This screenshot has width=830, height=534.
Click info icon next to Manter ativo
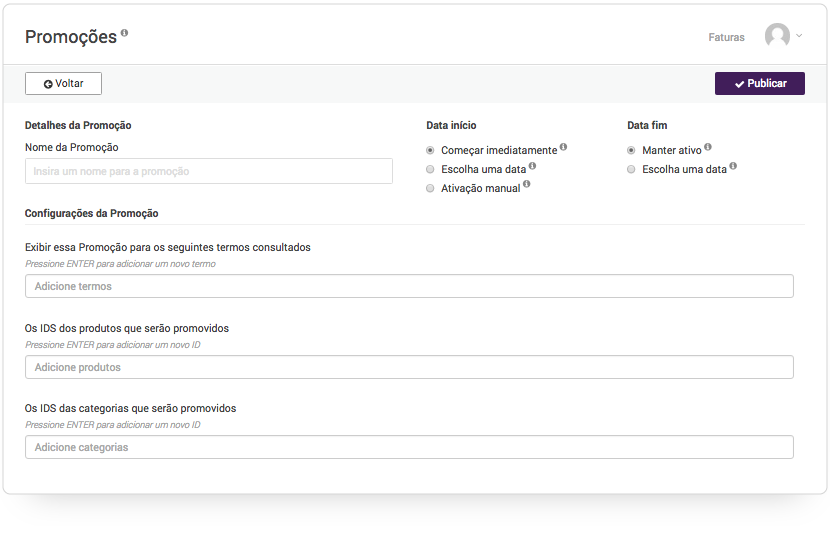708,147
